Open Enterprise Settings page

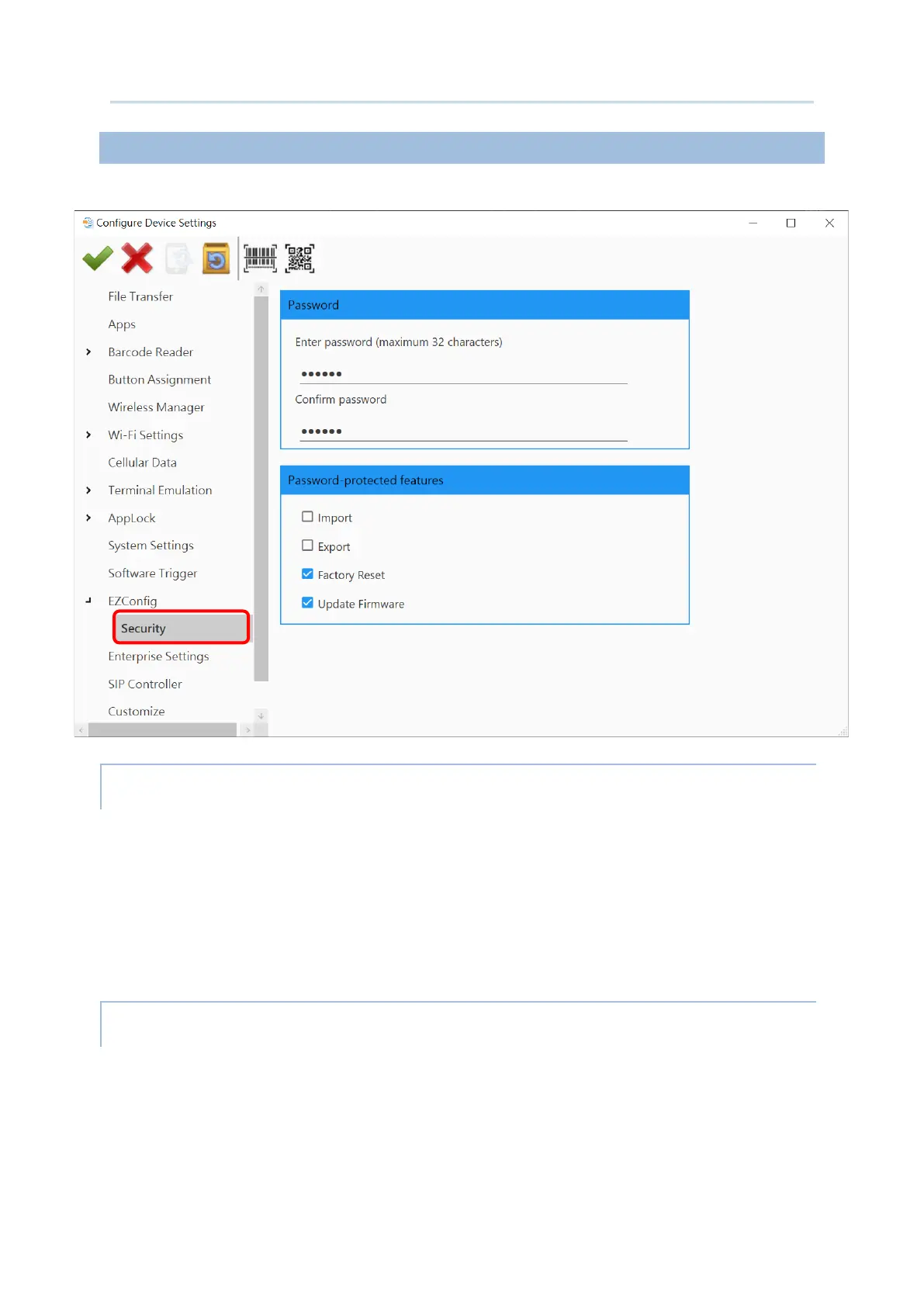158,656
